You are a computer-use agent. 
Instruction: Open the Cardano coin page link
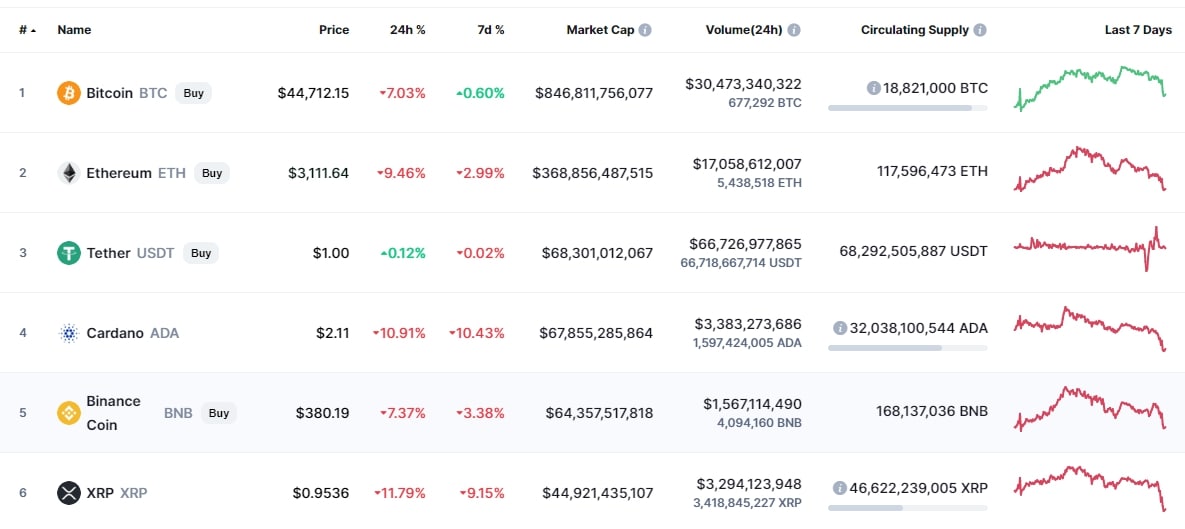click(115, 333)
